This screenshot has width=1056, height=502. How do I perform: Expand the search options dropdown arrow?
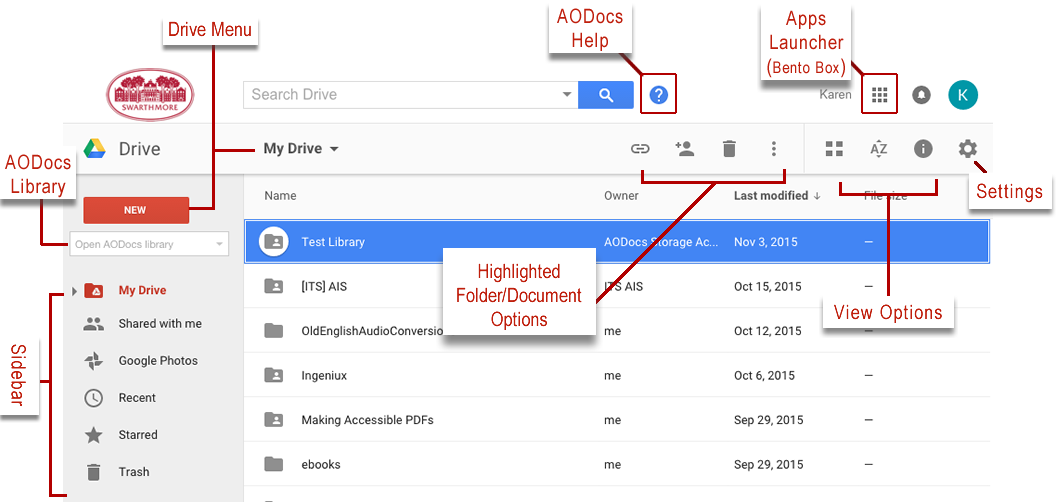(567, 95)
